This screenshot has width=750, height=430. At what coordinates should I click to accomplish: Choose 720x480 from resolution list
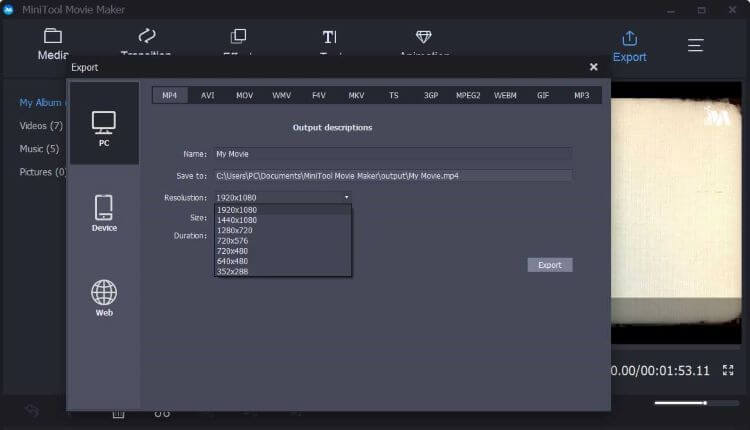click(x=283, y=251)
